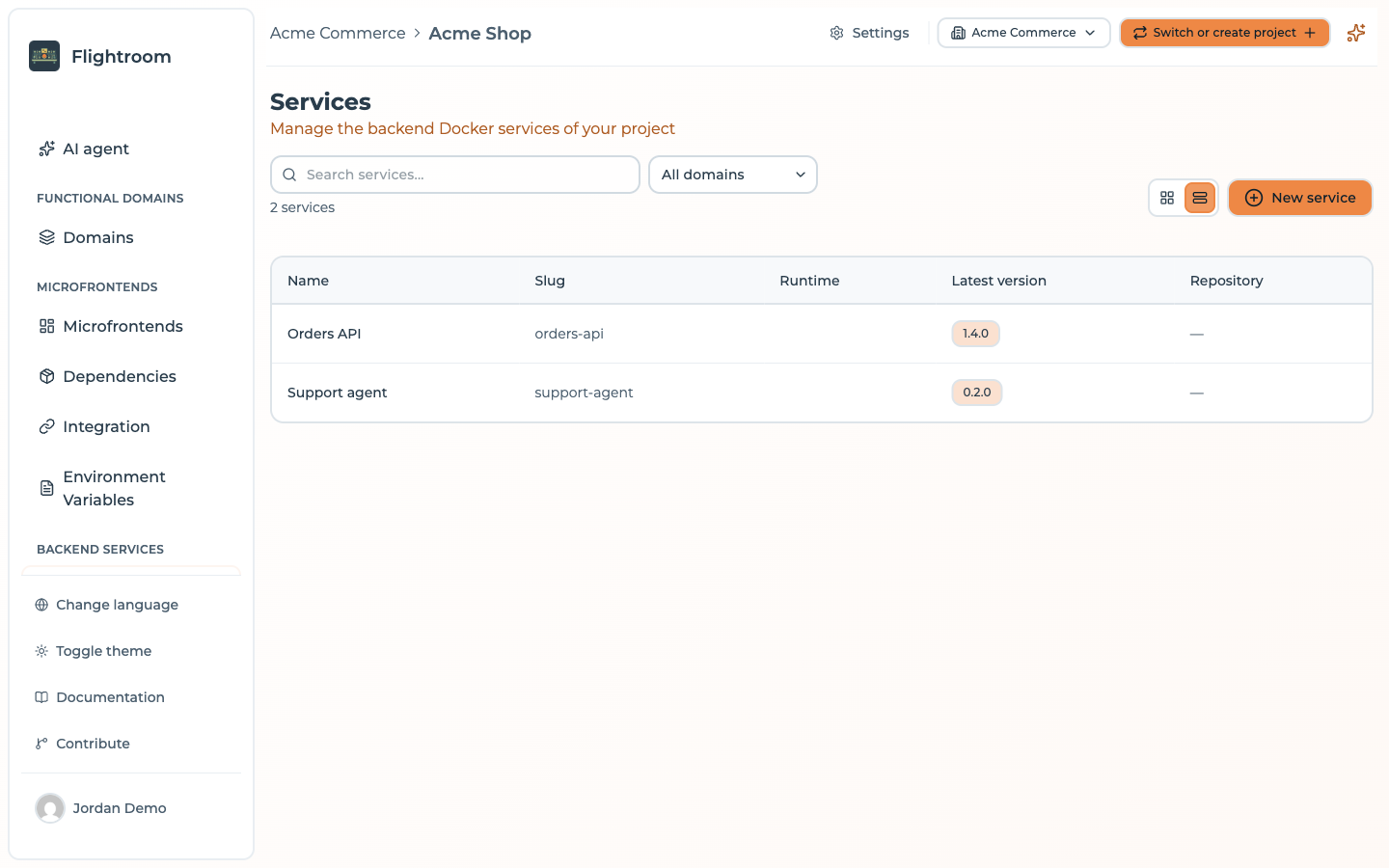Viewport: 1389px width, 868px height.
Task: Expand the All domains filter dropdown
Action: click(733, 175)
